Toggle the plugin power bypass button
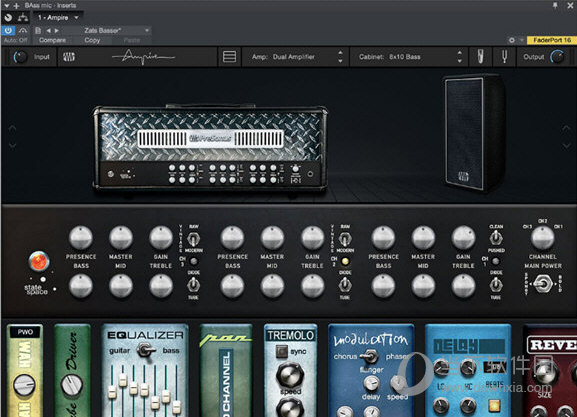This screenshot has height=417, width=577. 8,30
